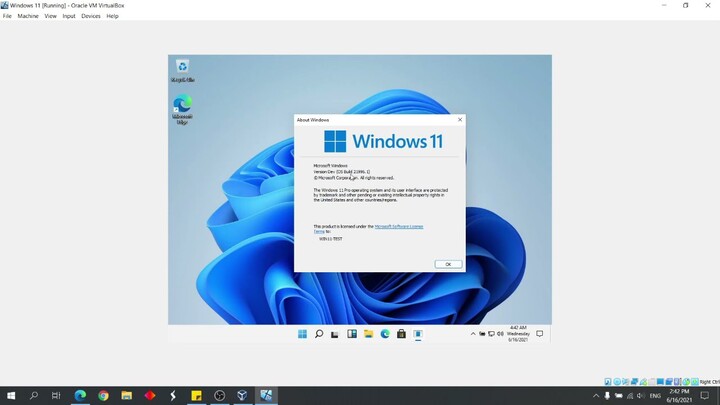720x405 pixels.
Task: Open the host tray volume icon
Action: [x=641, y=395]
